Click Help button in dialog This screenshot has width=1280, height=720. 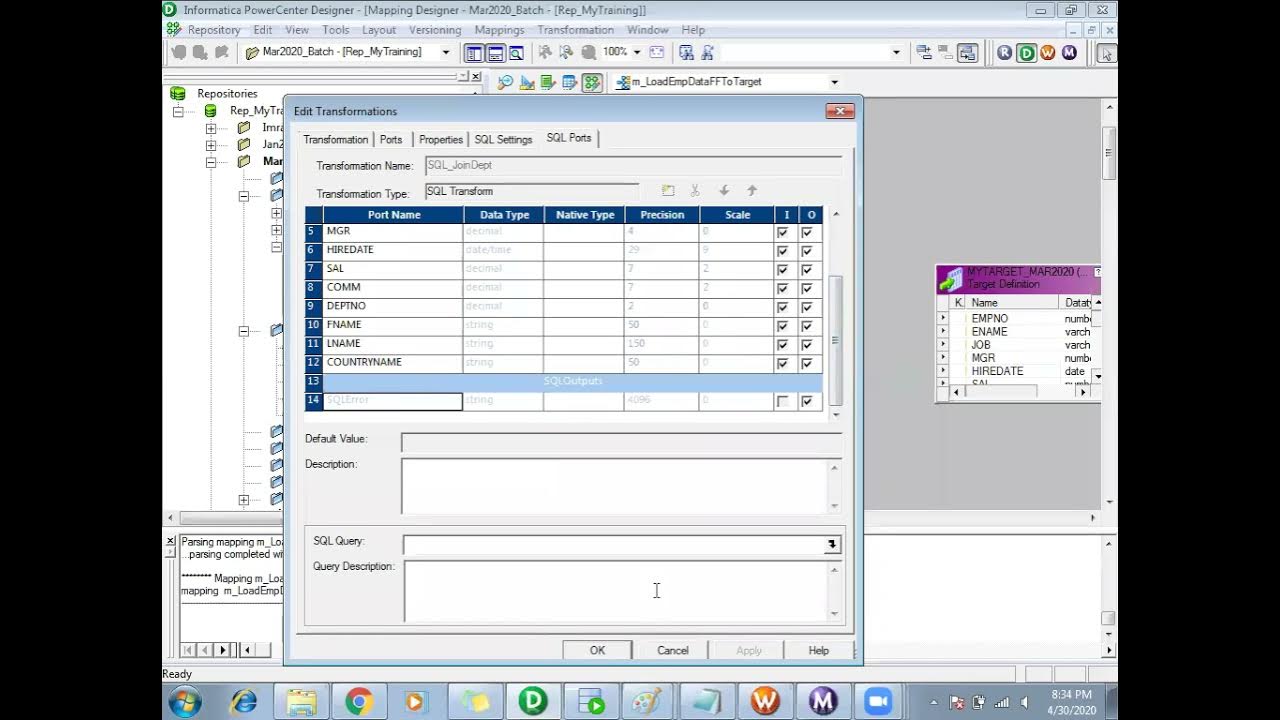click(x=819, y=650)
